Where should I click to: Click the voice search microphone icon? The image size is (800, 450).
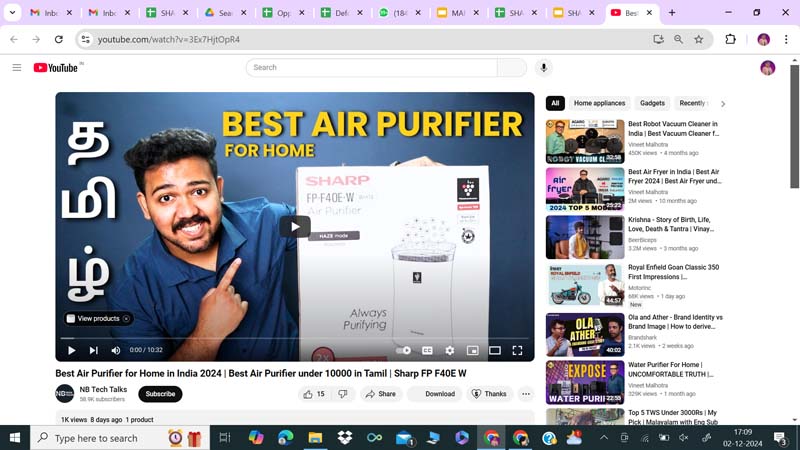point(544,67)
